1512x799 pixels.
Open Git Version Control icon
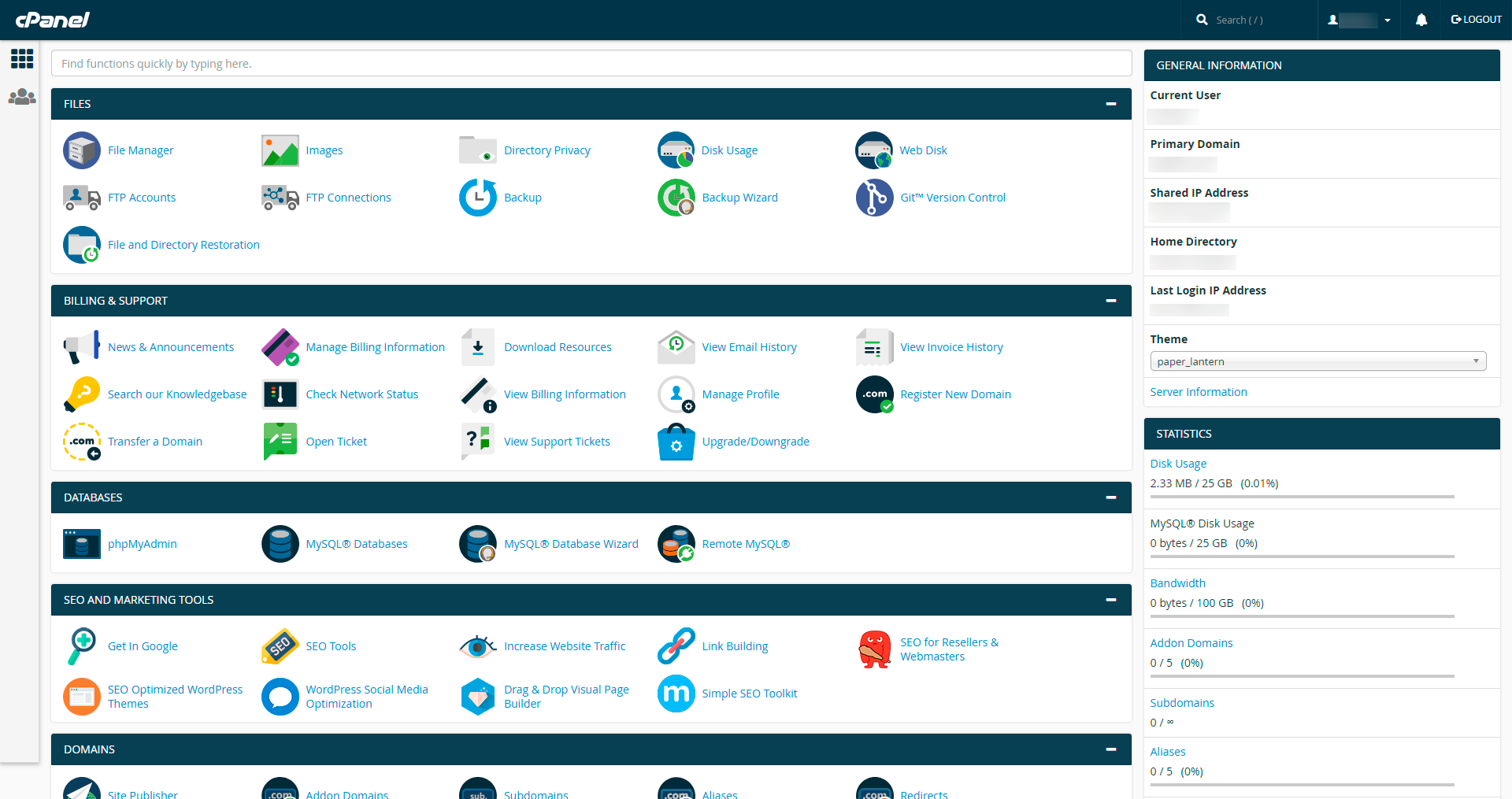pos(874,198)
